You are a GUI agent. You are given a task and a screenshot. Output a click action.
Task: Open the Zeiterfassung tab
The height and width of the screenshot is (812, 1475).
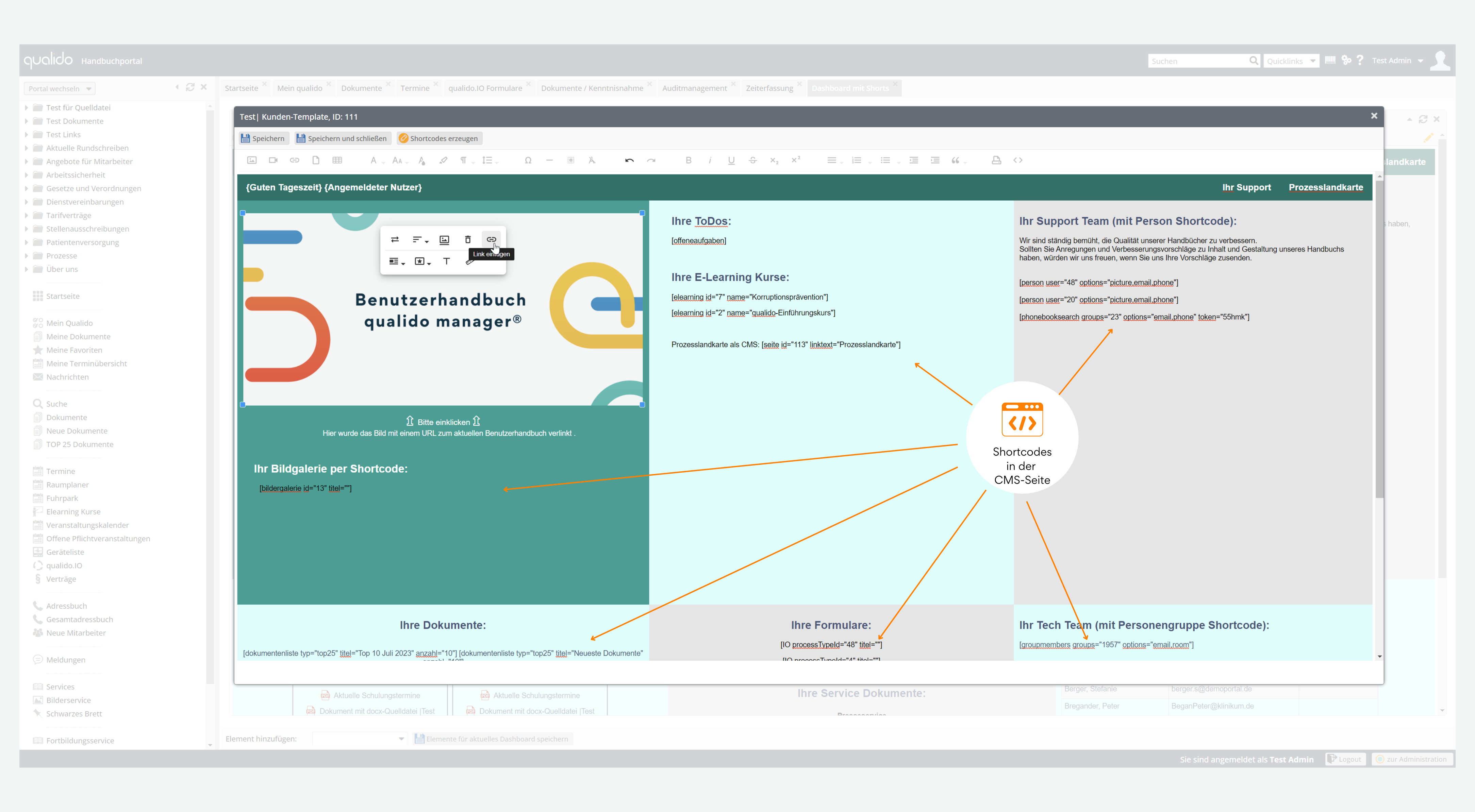[x=769, y=88]
